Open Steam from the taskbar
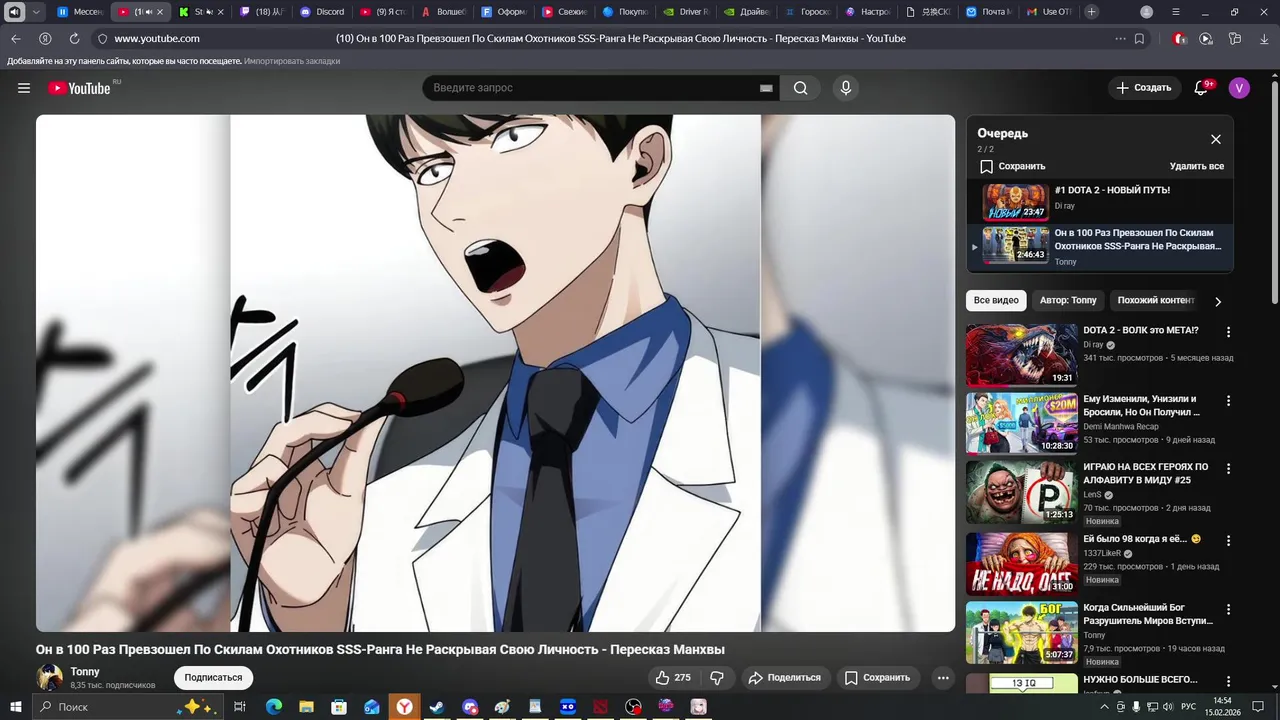 [437, 707]
